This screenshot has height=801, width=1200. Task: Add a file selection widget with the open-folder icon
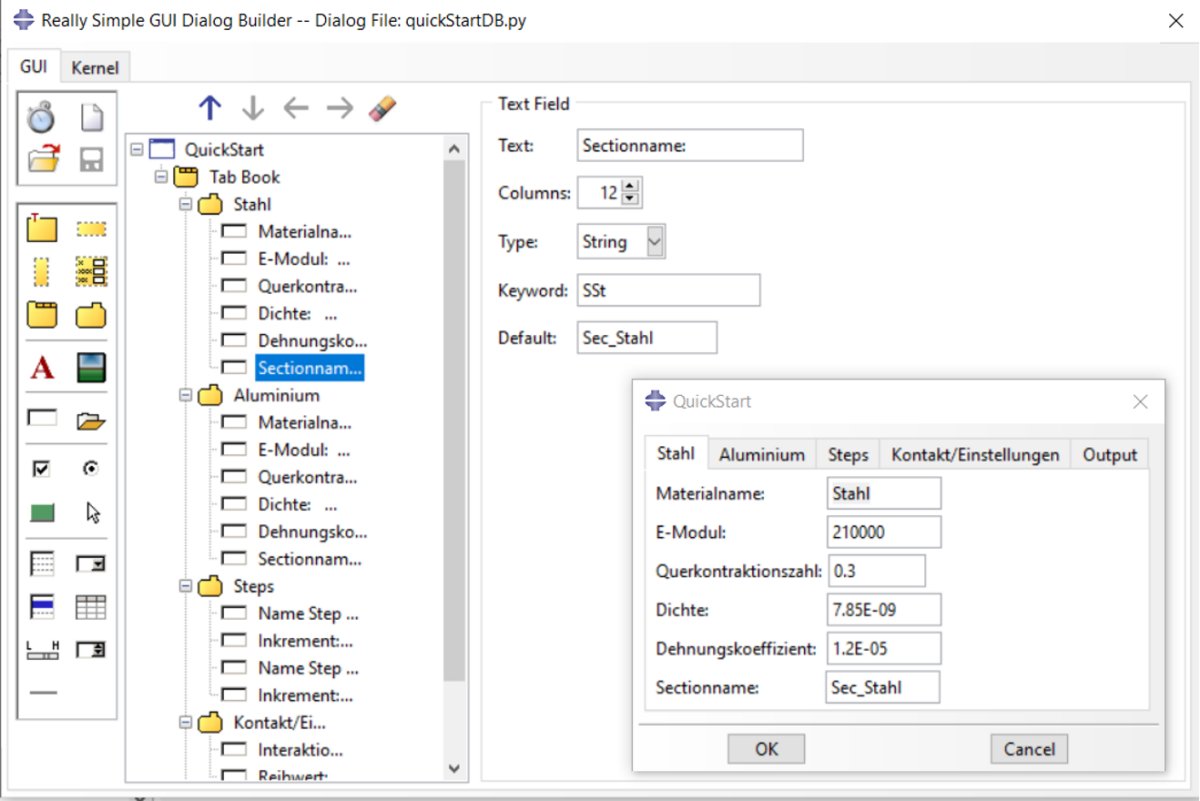click(91, 420)
